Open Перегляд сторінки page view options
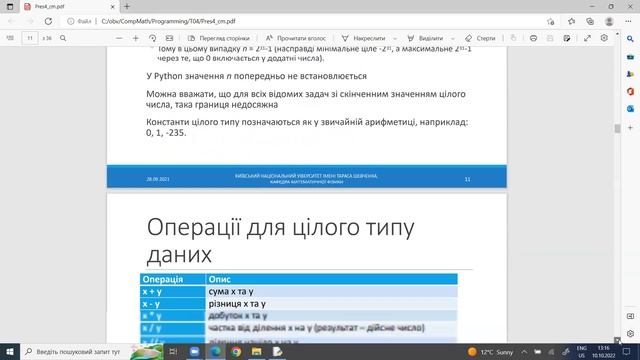 click(x=218, y=38)
